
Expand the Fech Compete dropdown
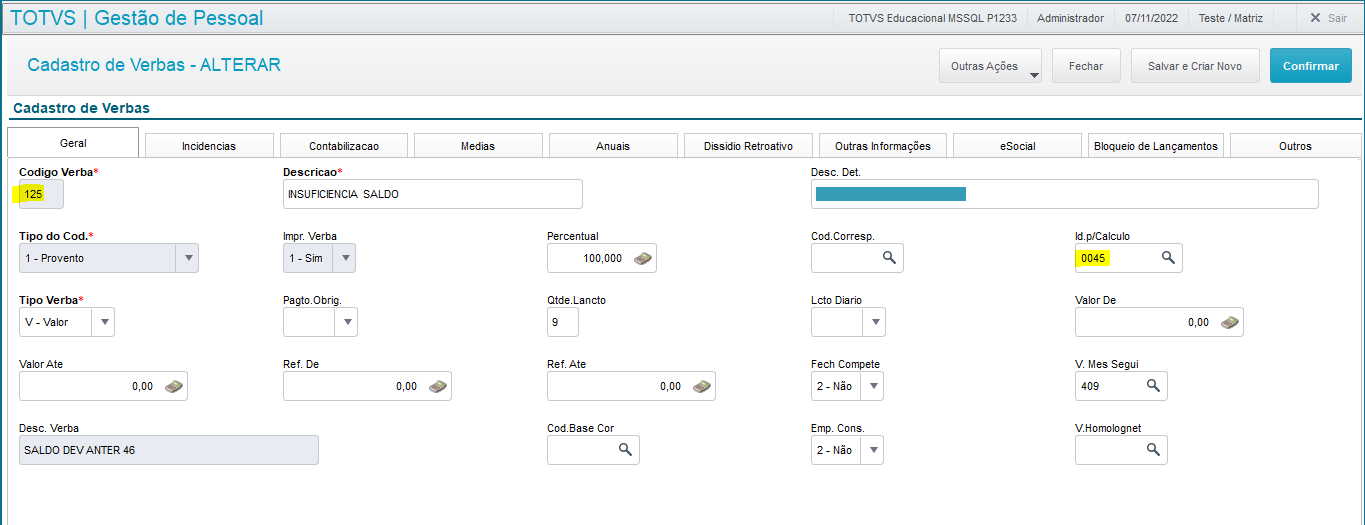(x=872, y=386)
